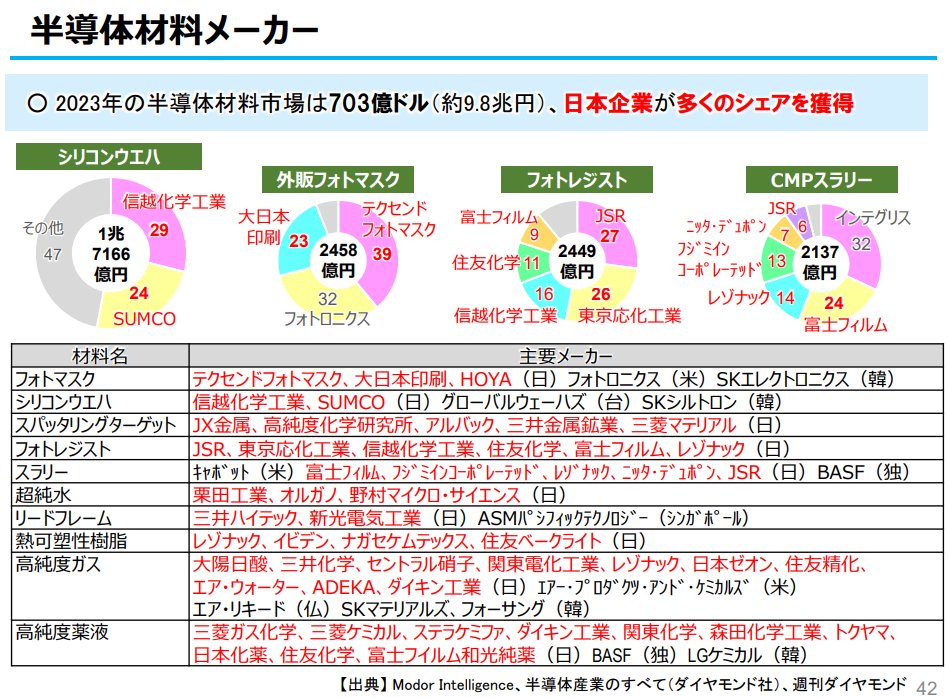Select the green 外販フォトマスク chart header
Viewport: 948px width, 698px height.
click(x=337, y=180)
